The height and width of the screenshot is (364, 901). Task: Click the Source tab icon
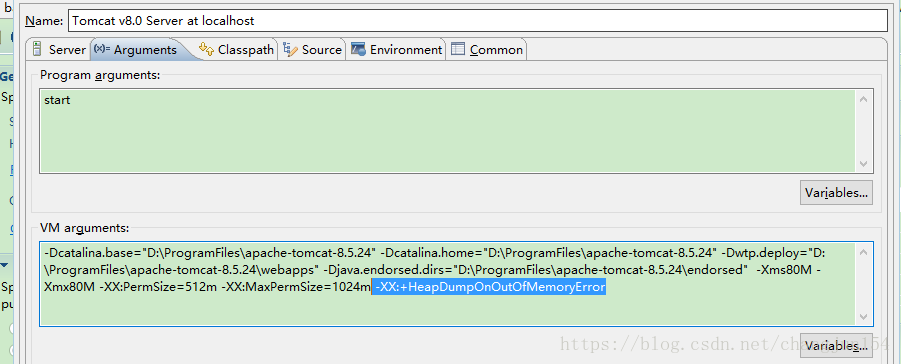[x=290, y=49]
